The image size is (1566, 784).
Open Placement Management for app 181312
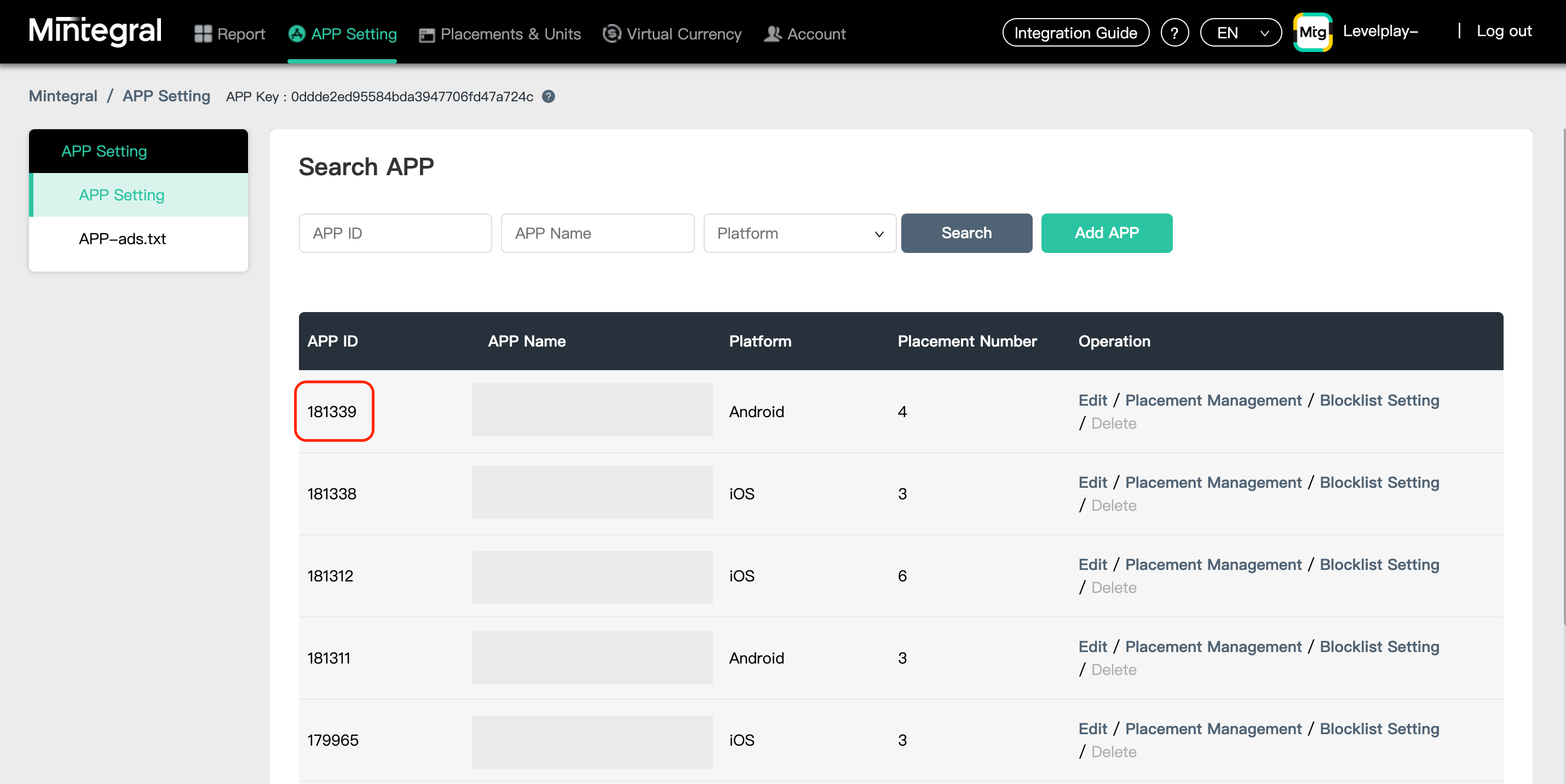point(1213,564)
